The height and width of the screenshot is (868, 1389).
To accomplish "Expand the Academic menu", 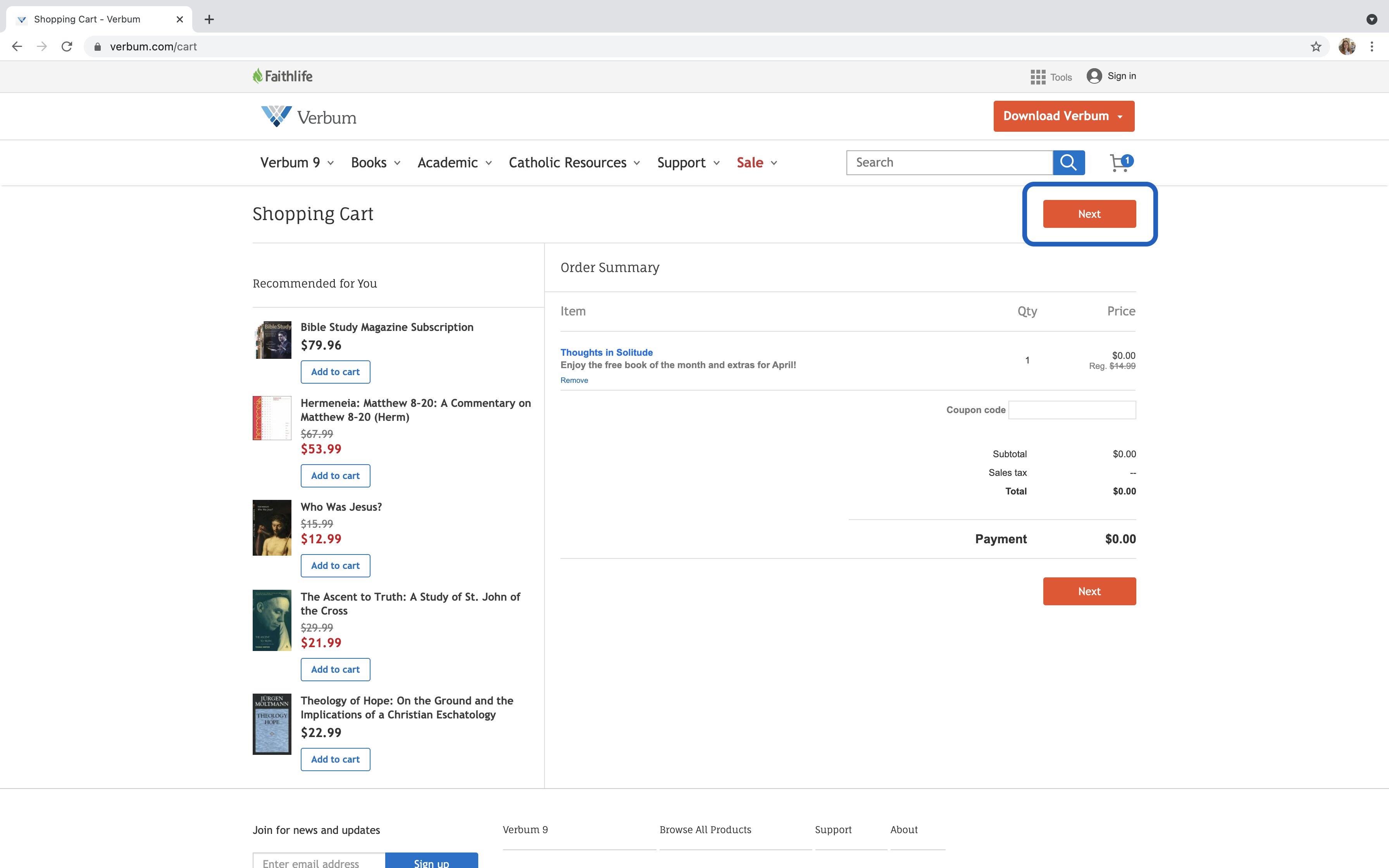I will [455, 162].
